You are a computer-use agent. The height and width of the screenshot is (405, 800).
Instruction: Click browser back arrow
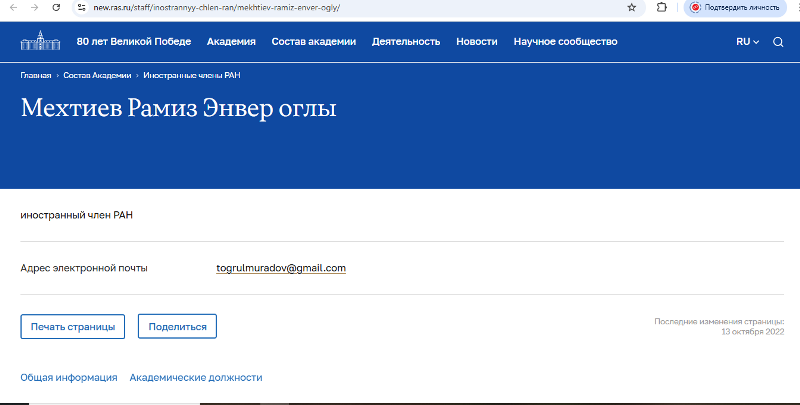coord(11,7)
